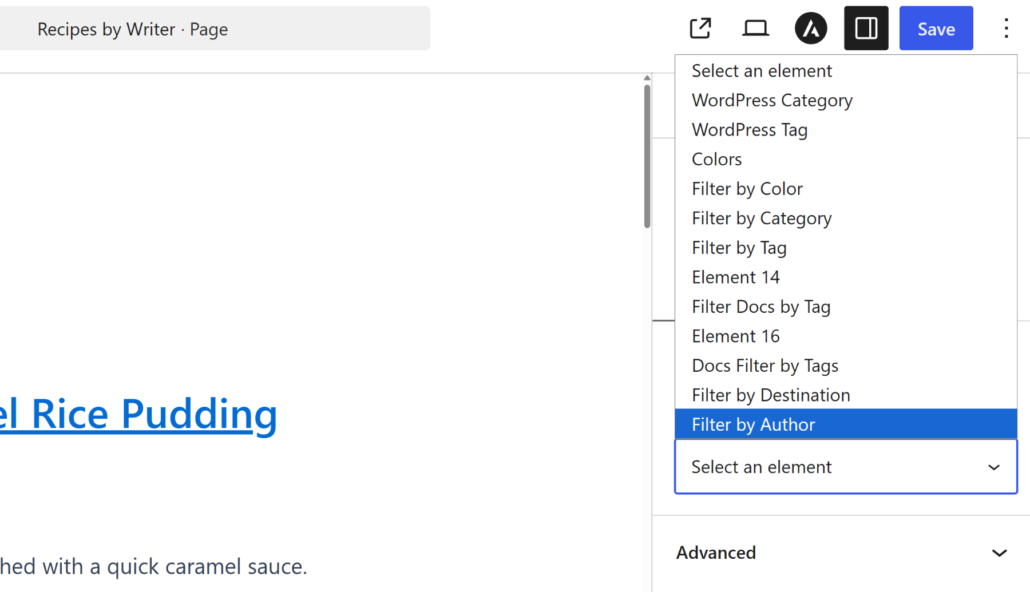The image size is (1030, 592).
Task: Select Filter Docs by Tag option
Action: click(845, 307)
